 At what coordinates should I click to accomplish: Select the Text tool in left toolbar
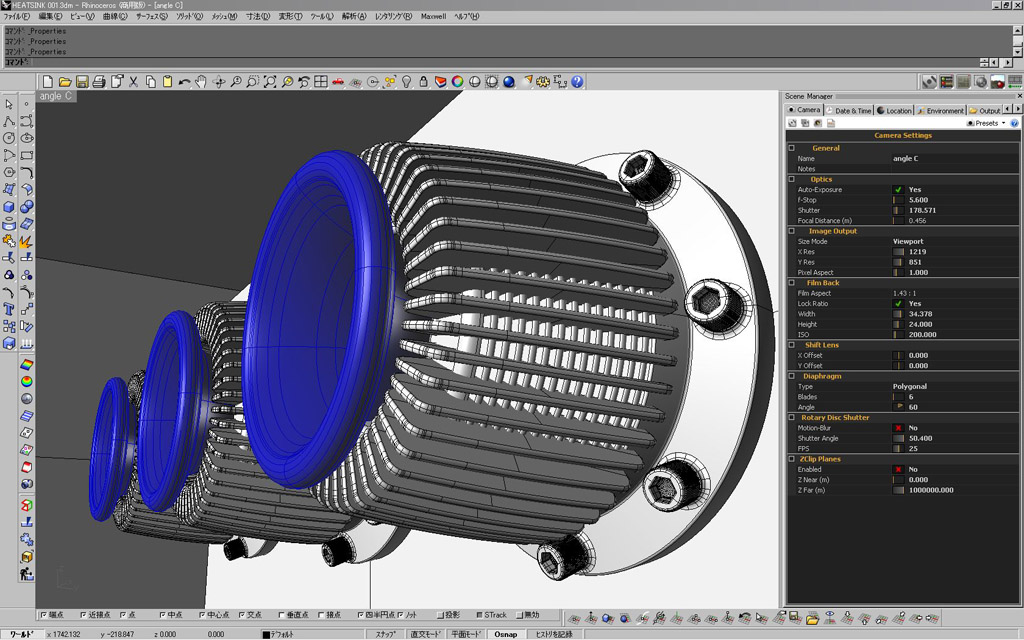pyautogui.click(x=9, y=309)
